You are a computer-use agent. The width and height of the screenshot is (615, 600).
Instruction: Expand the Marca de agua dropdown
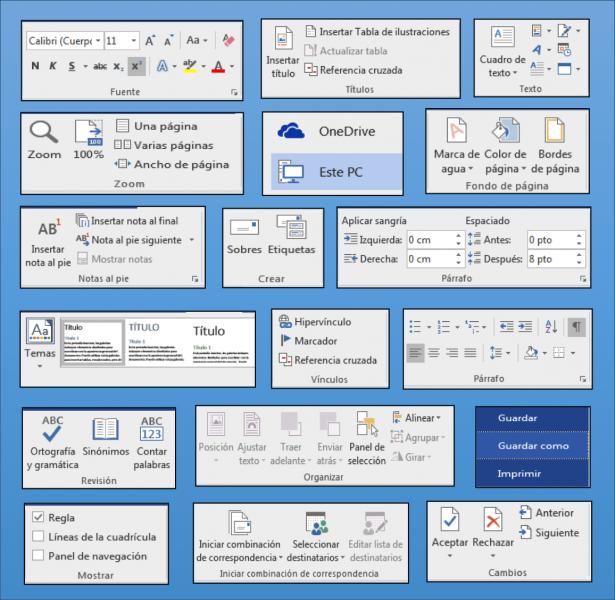tap(456, 170)
